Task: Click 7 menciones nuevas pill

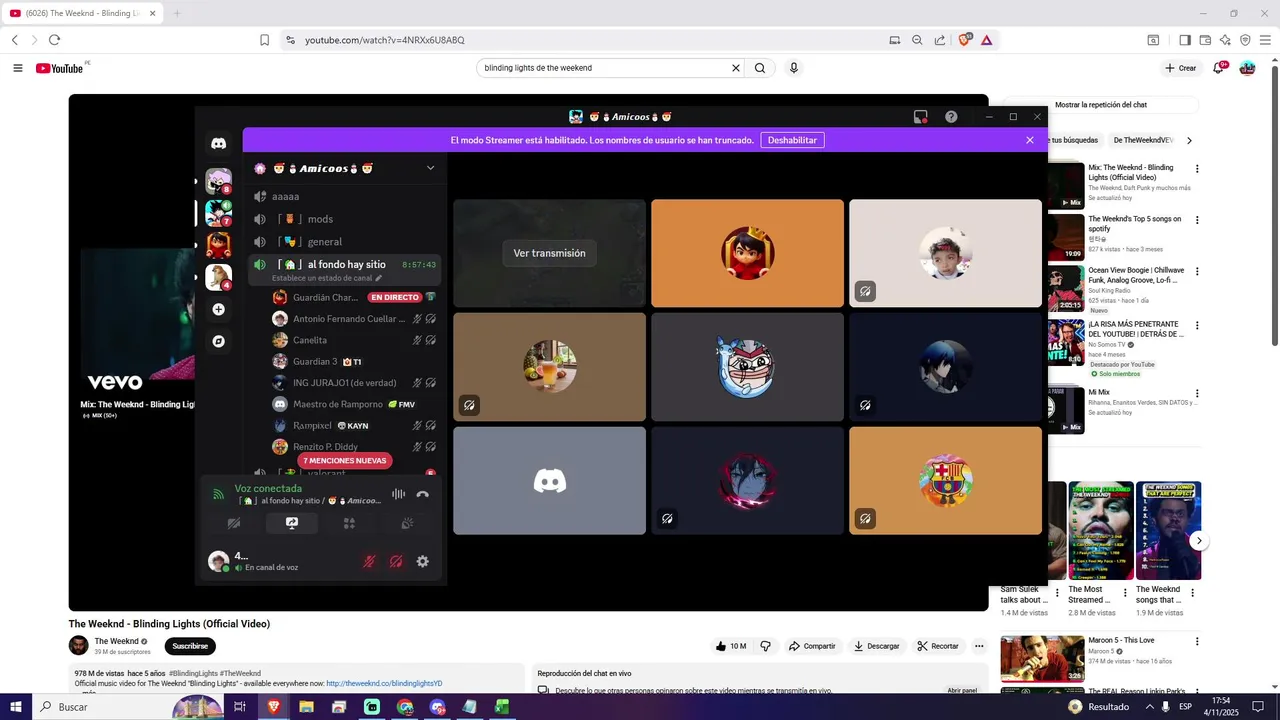Action: (x=345, y=461)
